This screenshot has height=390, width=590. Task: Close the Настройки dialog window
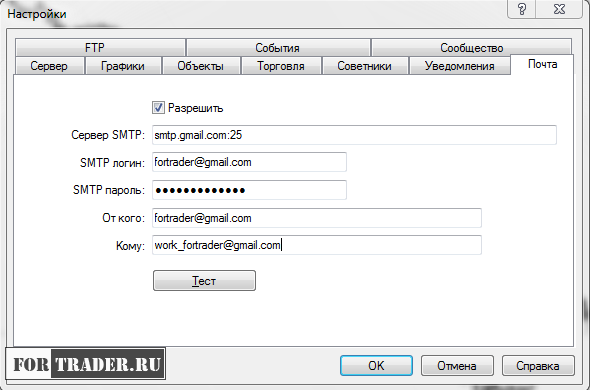tap(560, 9)
